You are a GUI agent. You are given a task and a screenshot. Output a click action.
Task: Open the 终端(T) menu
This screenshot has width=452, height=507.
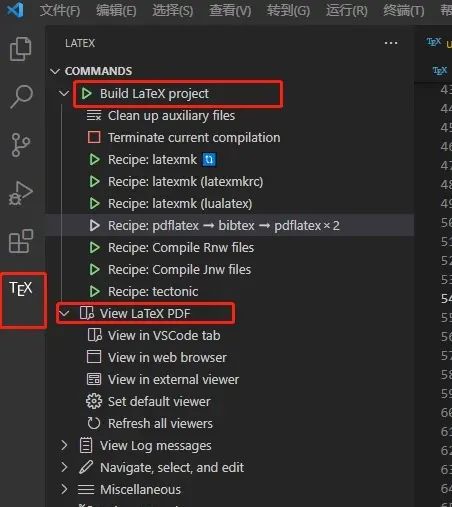[x=404, y=11]
